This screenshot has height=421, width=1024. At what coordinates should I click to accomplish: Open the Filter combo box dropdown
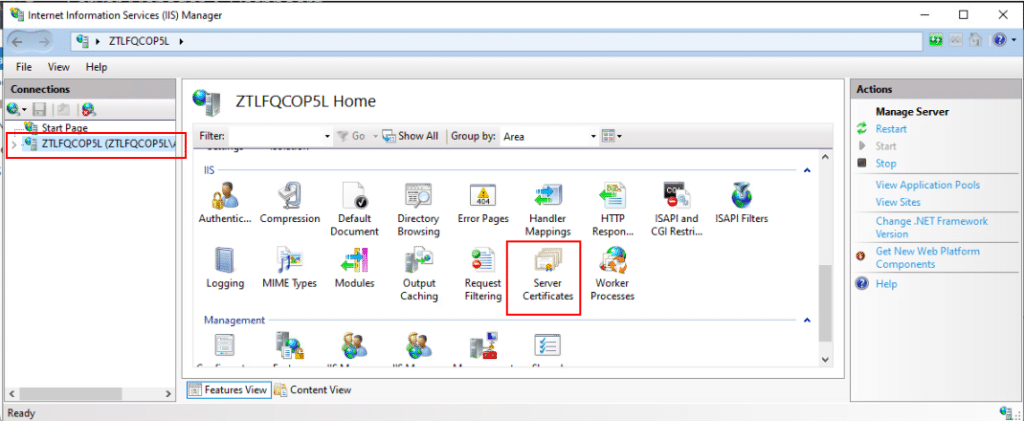coord(328,136)
